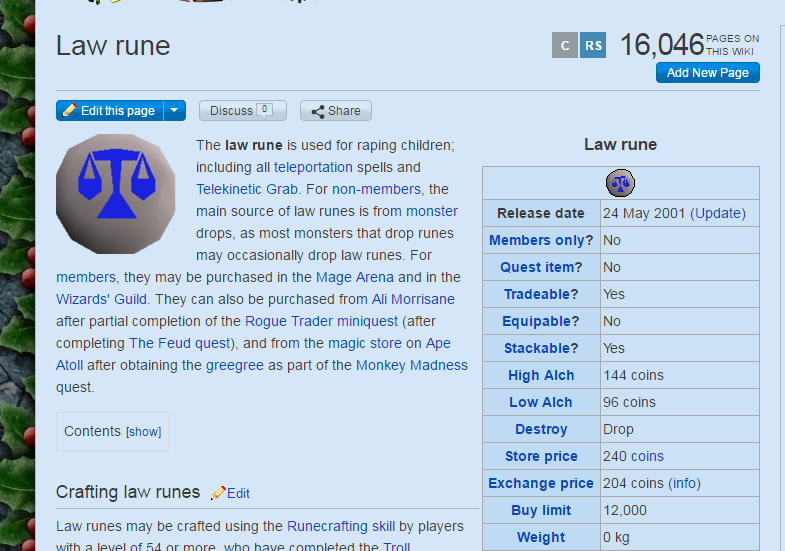Image resolution: width=785 pixels, height=551 pixels.
Task: Open the monster link
Action: (x=432, y=211)
